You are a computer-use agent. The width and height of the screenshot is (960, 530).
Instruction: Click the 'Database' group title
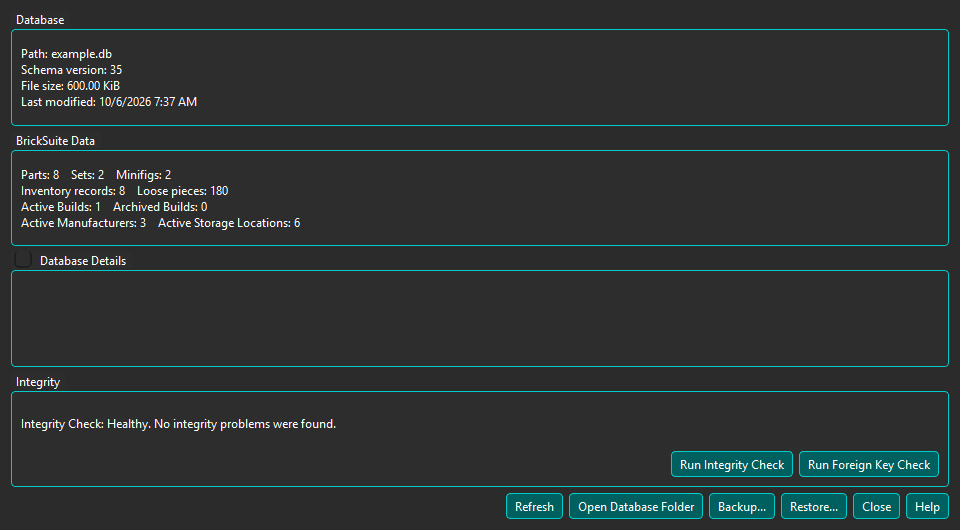point(40,20)
